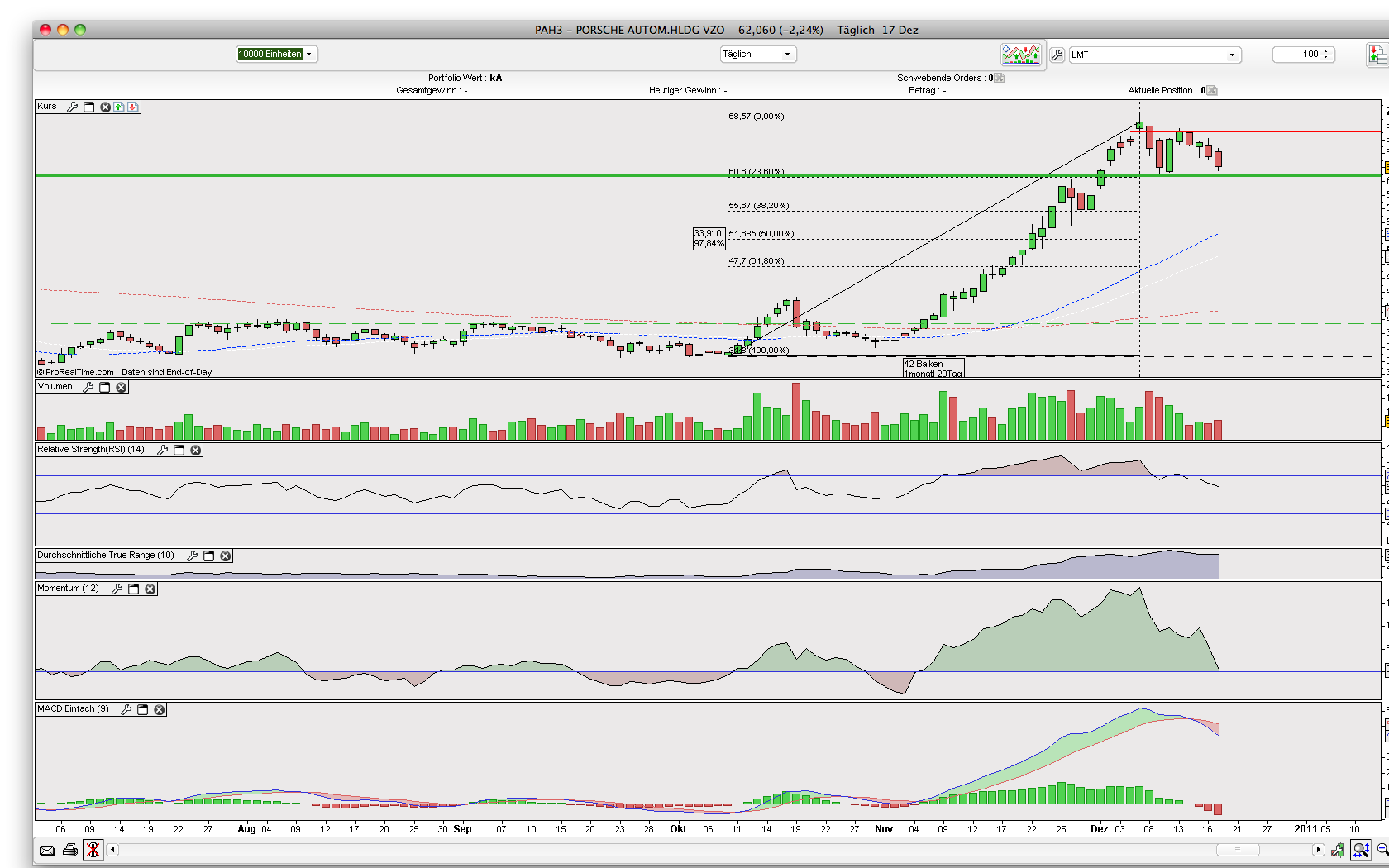Remove the RSI indicator panel
The height and width of the screenshot is (868, 1389).
click(x=196, y=450)
